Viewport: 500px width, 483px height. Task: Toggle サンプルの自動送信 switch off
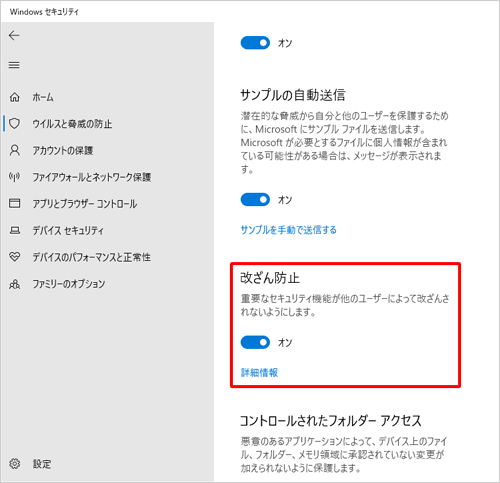click(255, 199)
